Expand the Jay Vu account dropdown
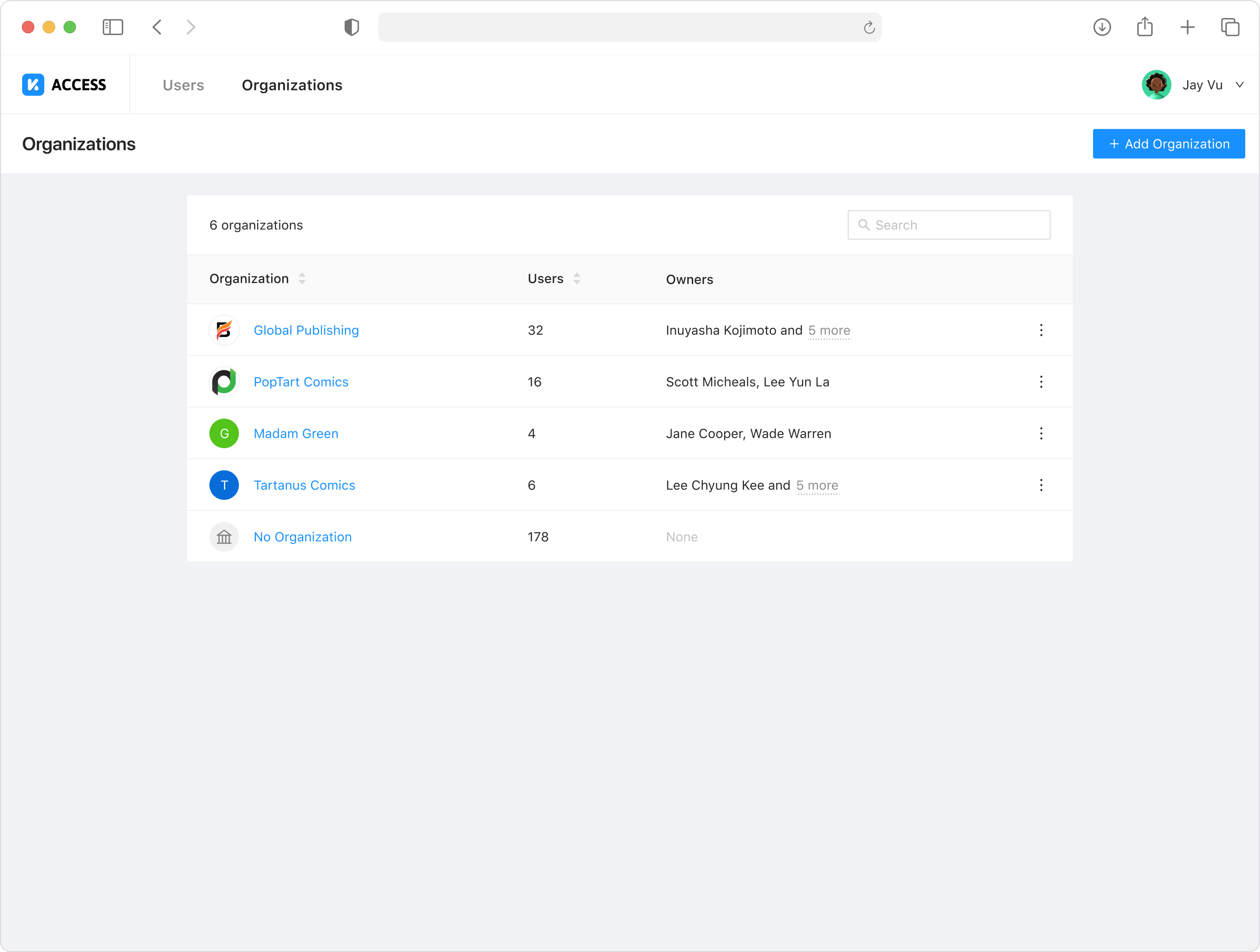The height and width of the screenshot is (952, 1260). (x=1239, y=85)
